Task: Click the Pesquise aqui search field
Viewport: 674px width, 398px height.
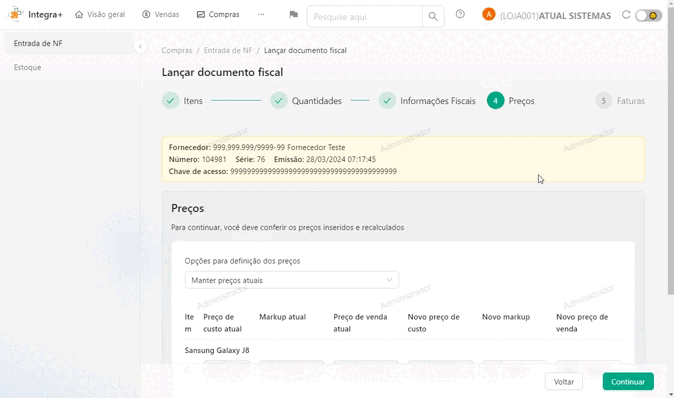Action: tap(365, 17)
